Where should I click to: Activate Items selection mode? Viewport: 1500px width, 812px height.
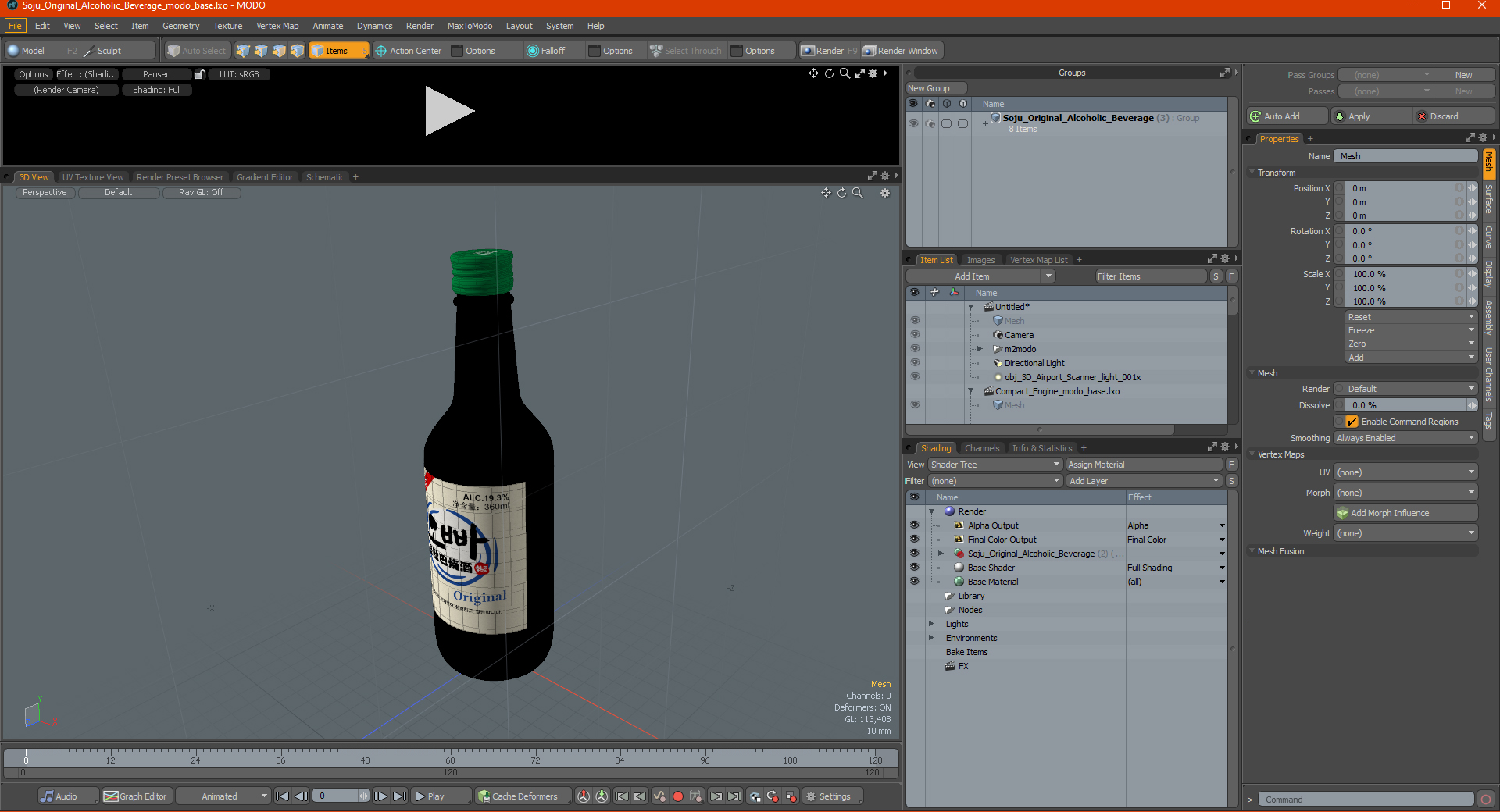click(337, 51)
